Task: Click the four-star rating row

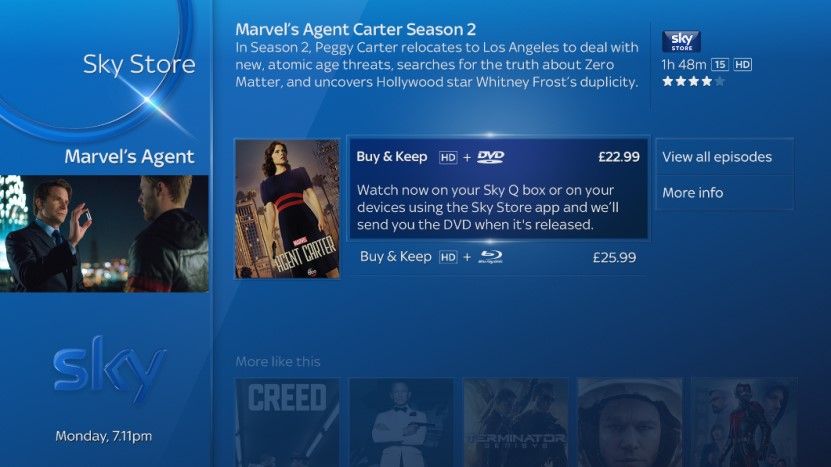Action: click(x=693, y=81)
